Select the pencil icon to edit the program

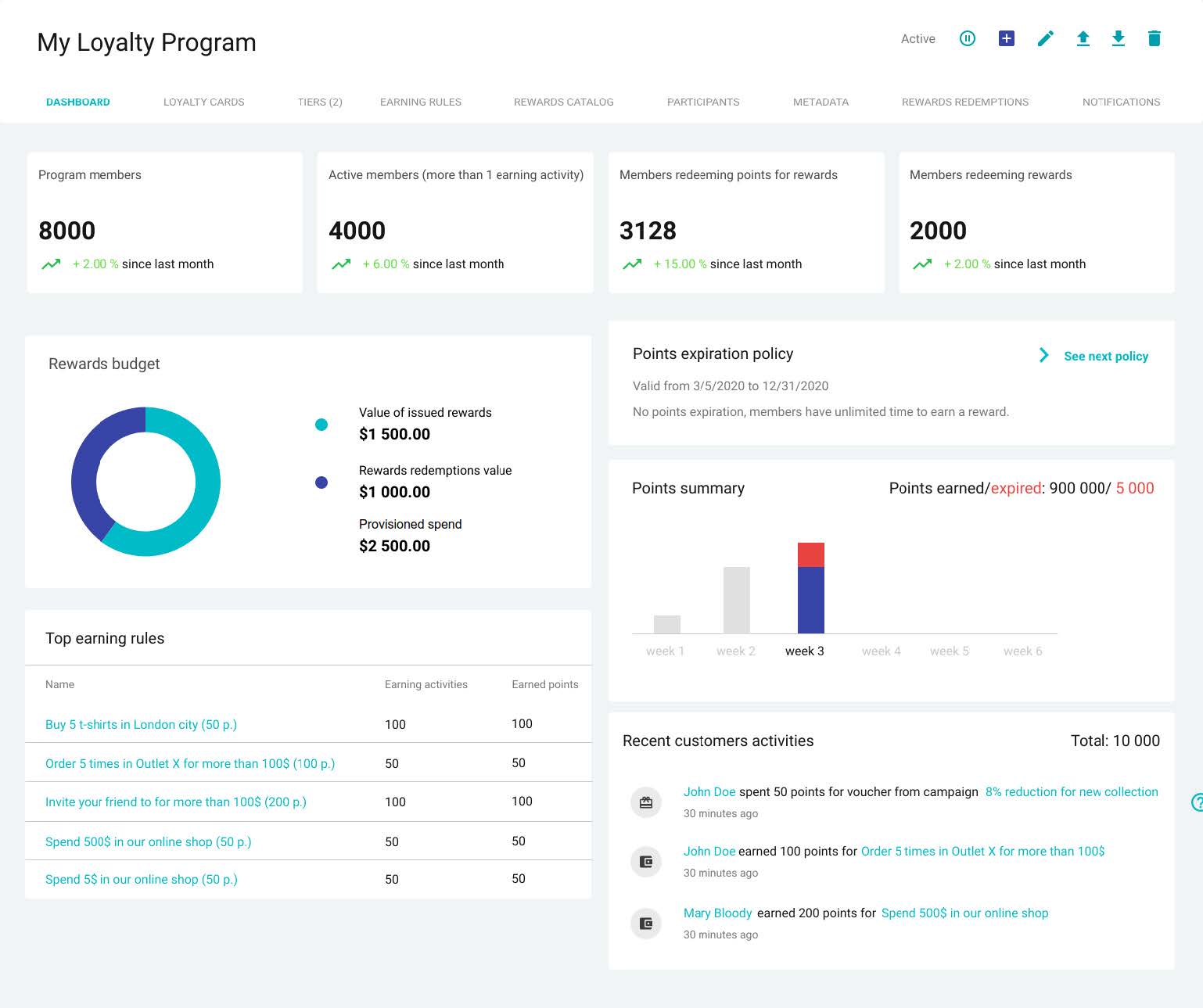click(1045, 38)
